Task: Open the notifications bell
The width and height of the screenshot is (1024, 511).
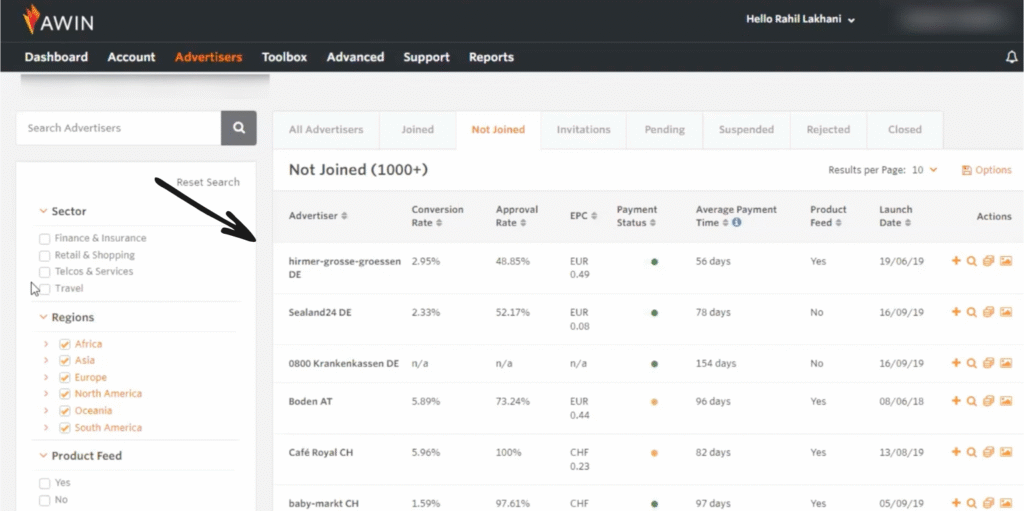Action: coord(1012,58)
